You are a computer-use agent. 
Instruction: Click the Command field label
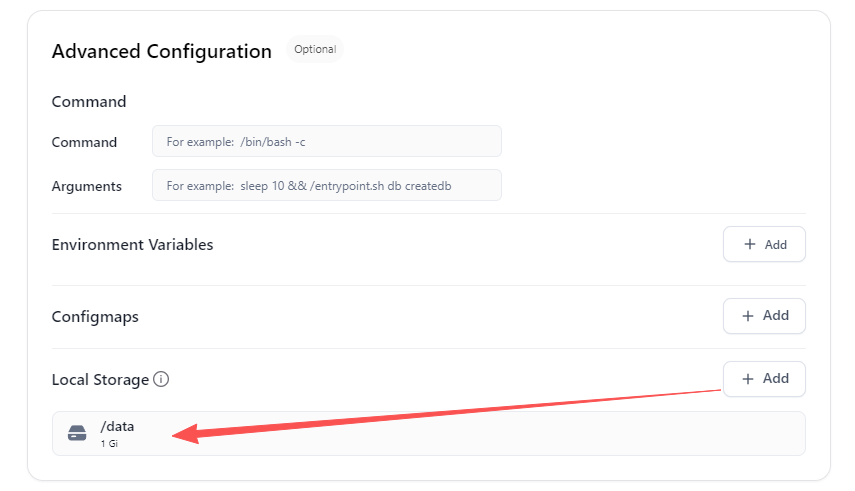point(84,142)
